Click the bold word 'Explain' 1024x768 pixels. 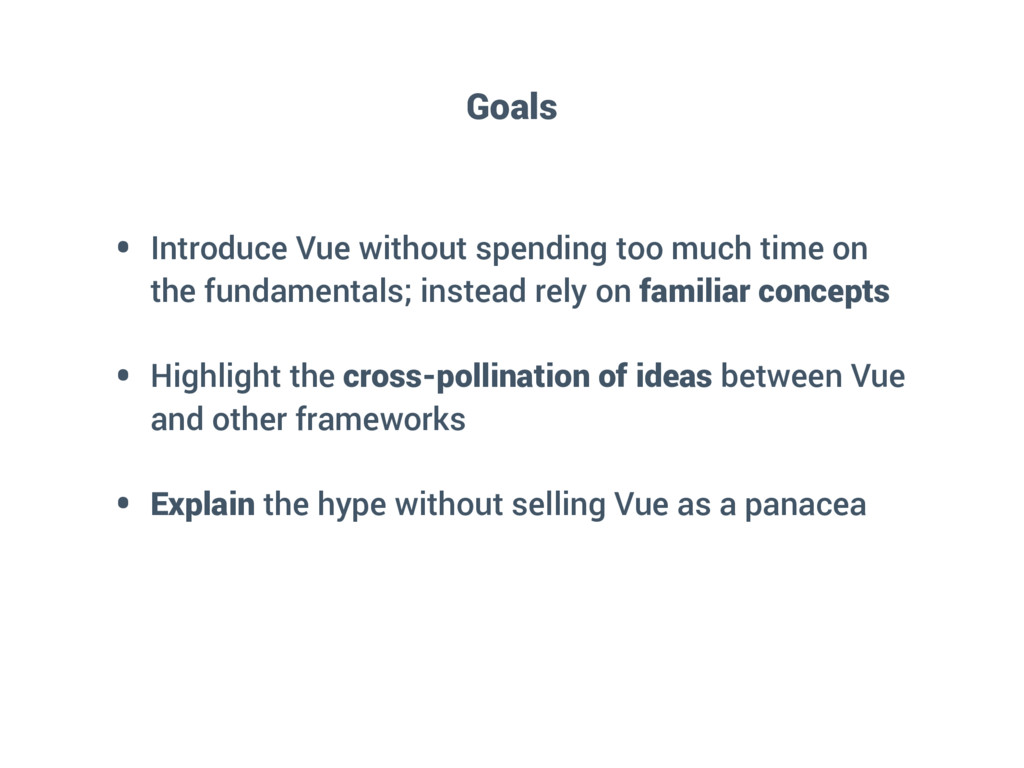[x=203, y=505]
